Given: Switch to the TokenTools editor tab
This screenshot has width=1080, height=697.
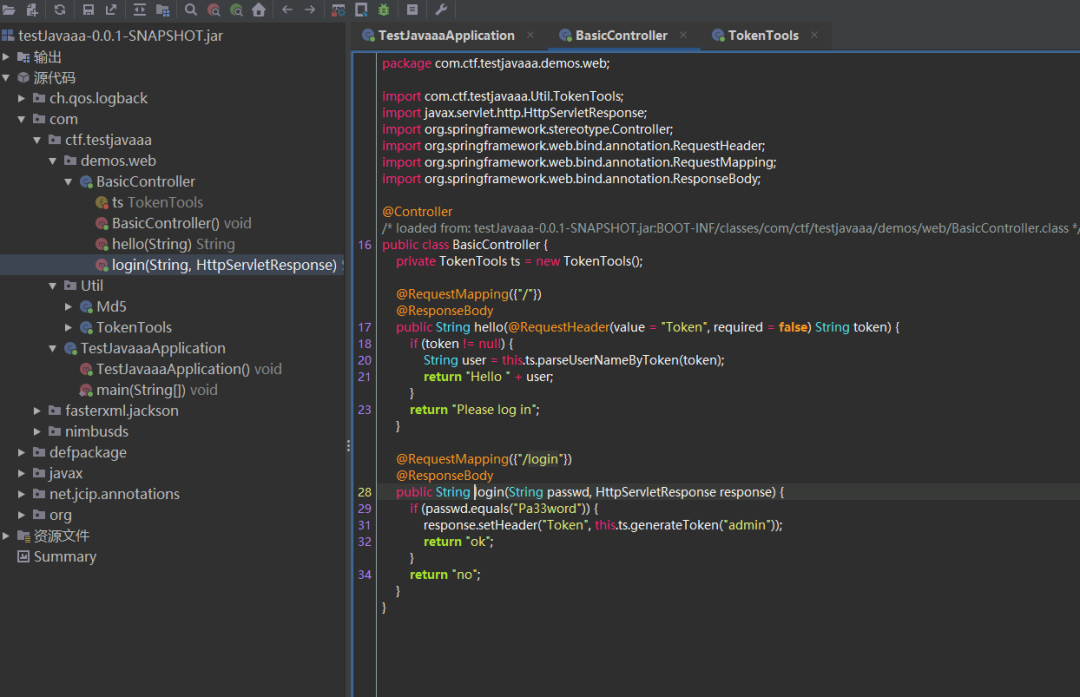Looking at the screenshot, I should point(762,35).
